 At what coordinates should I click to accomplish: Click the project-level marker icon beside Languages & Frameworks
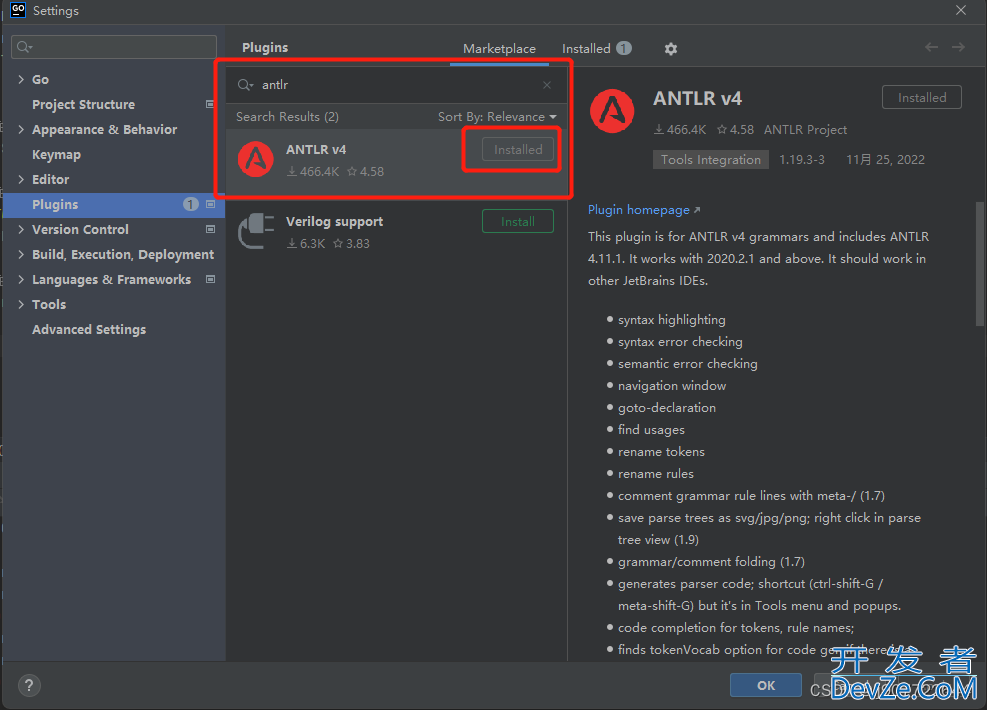[x=210, y=279]
